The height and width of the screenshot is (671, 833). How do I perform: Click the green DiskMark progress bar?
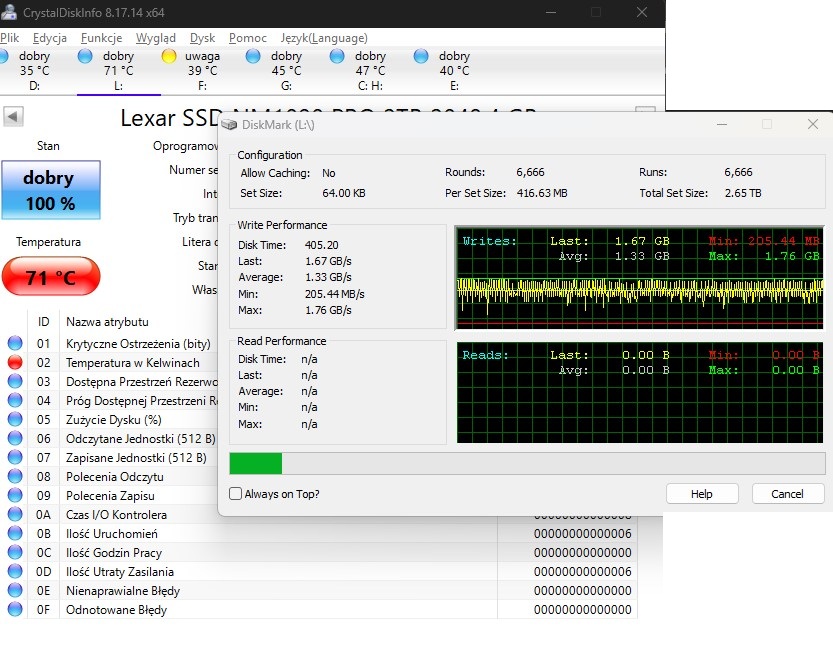pyautogui.click(x=256, y=463)
